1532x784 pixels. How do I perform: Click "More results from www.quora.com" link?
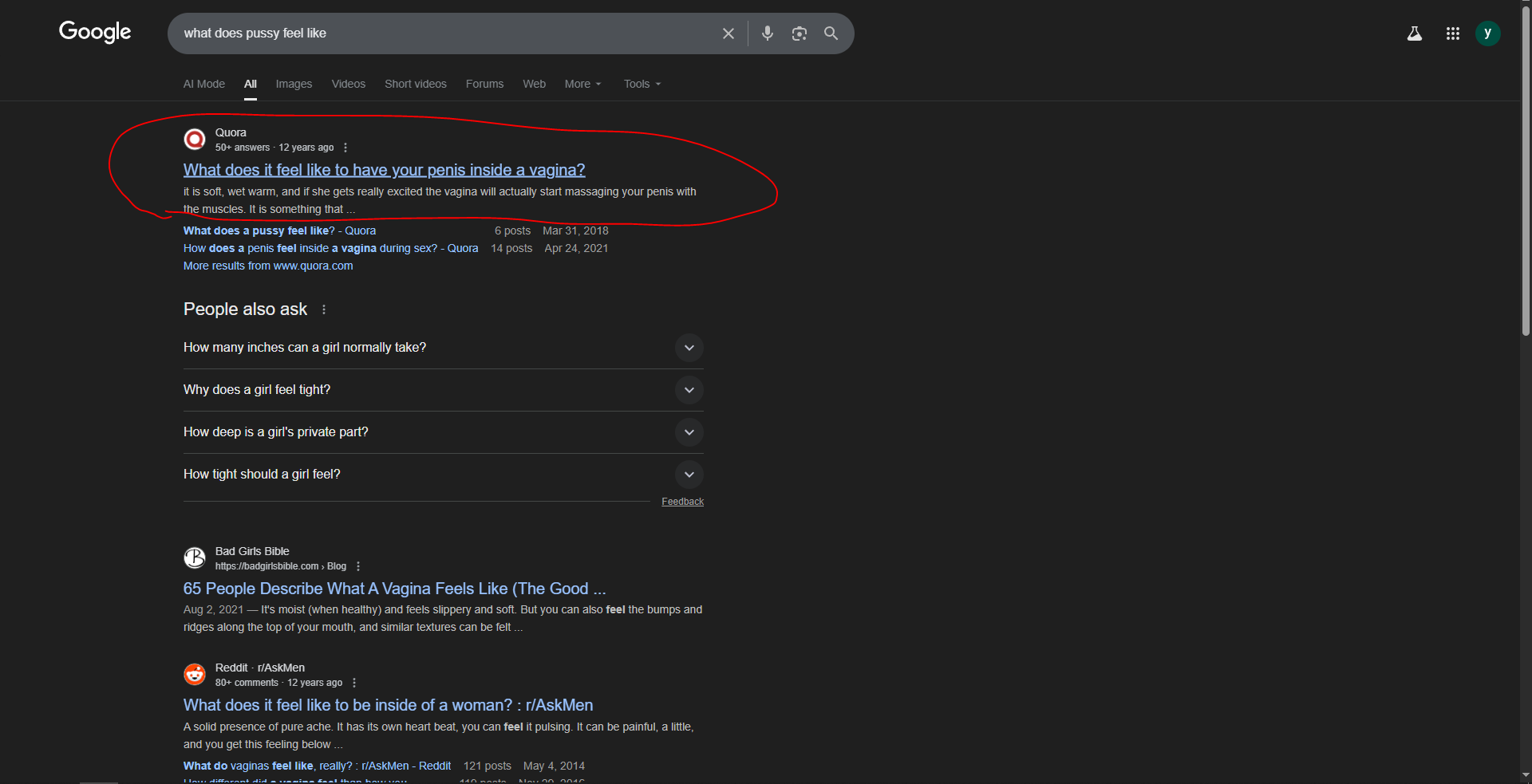point(268,266)
